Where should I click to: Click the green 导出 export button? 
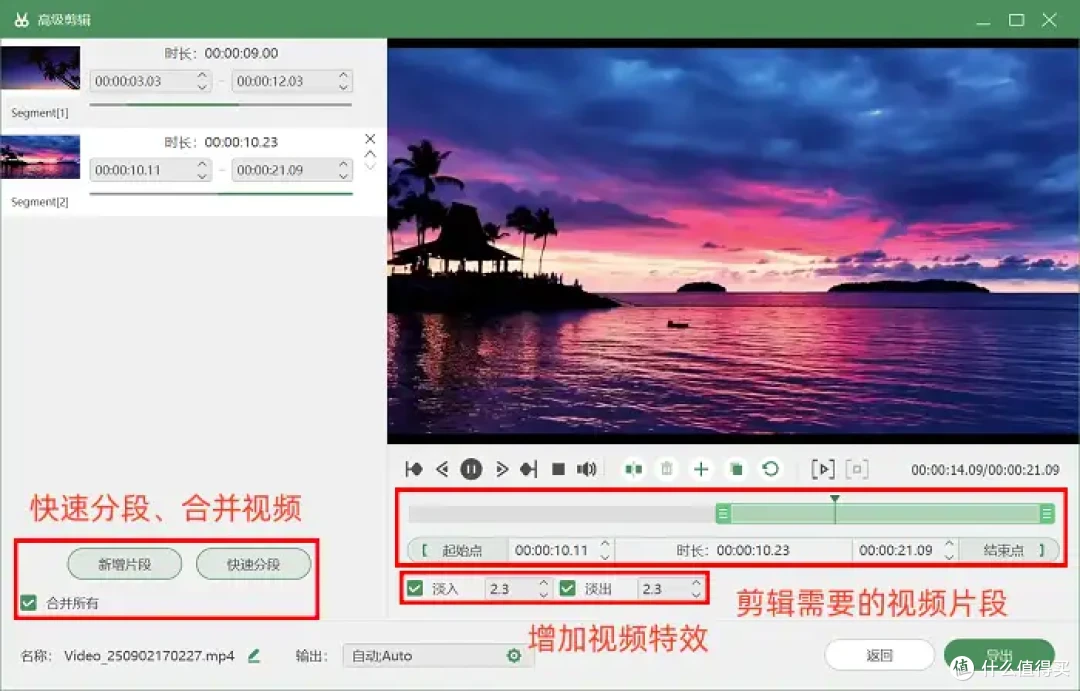pyautogui.click(x=999, y=655)
